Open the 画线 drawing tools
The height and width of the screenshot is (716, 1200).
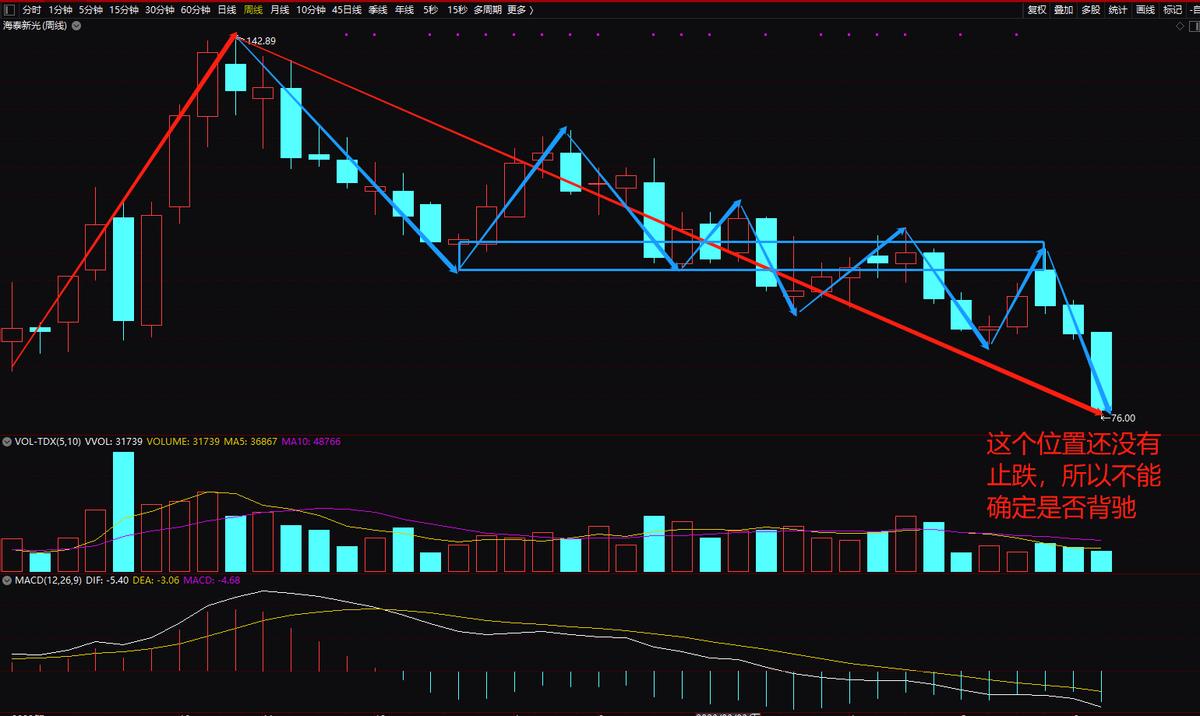[1145, 10]
